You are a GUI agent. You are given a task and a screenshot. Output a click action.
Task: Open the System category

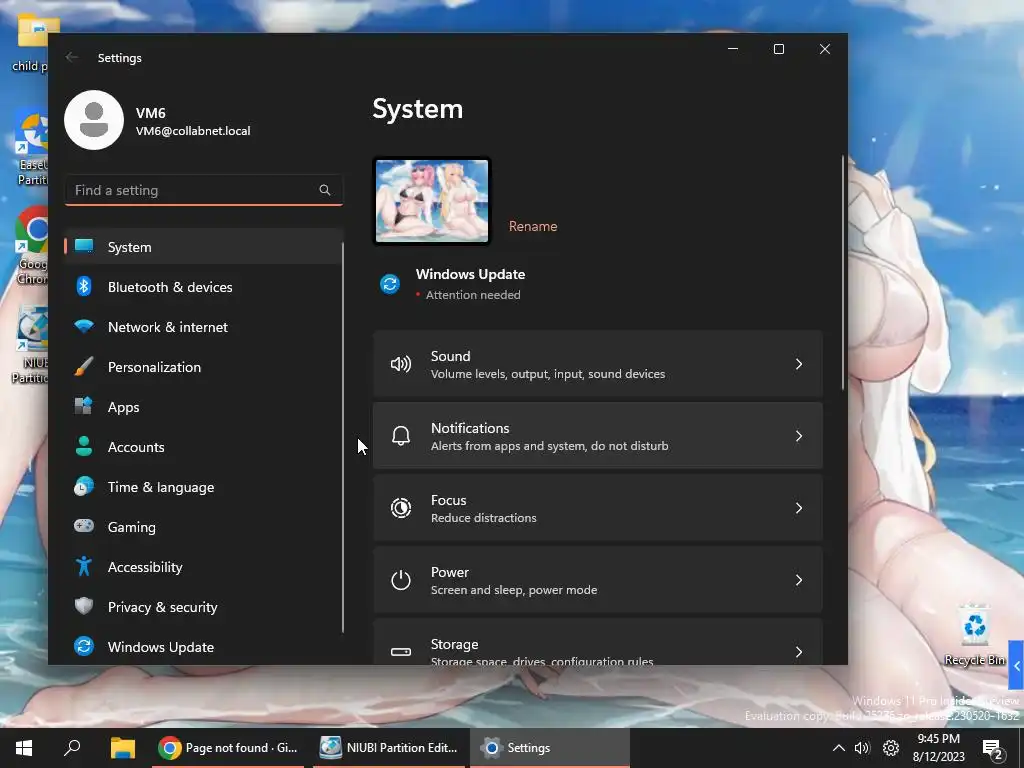click(x=203, y=247)
